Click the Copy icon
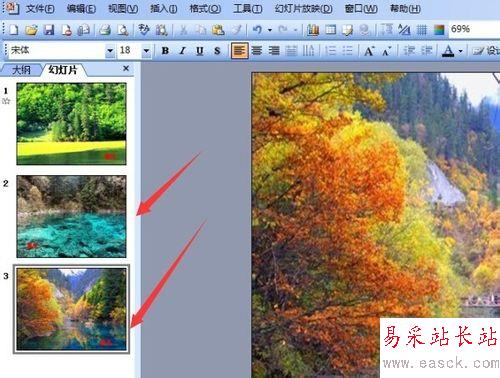The height and width of the screenshot is (378, 500). (201, 30)
